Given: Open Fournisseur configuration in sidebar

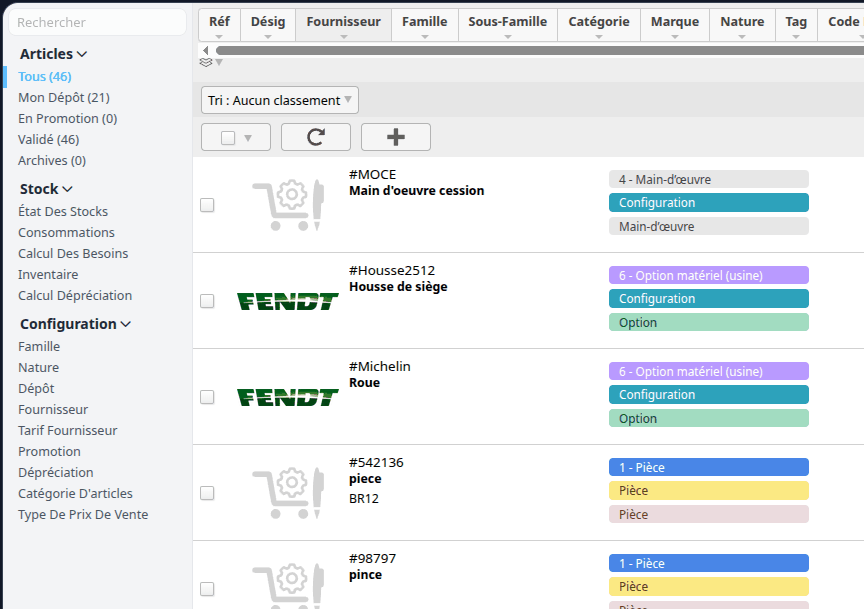Looking at the screenshot, I should point(53,409).
